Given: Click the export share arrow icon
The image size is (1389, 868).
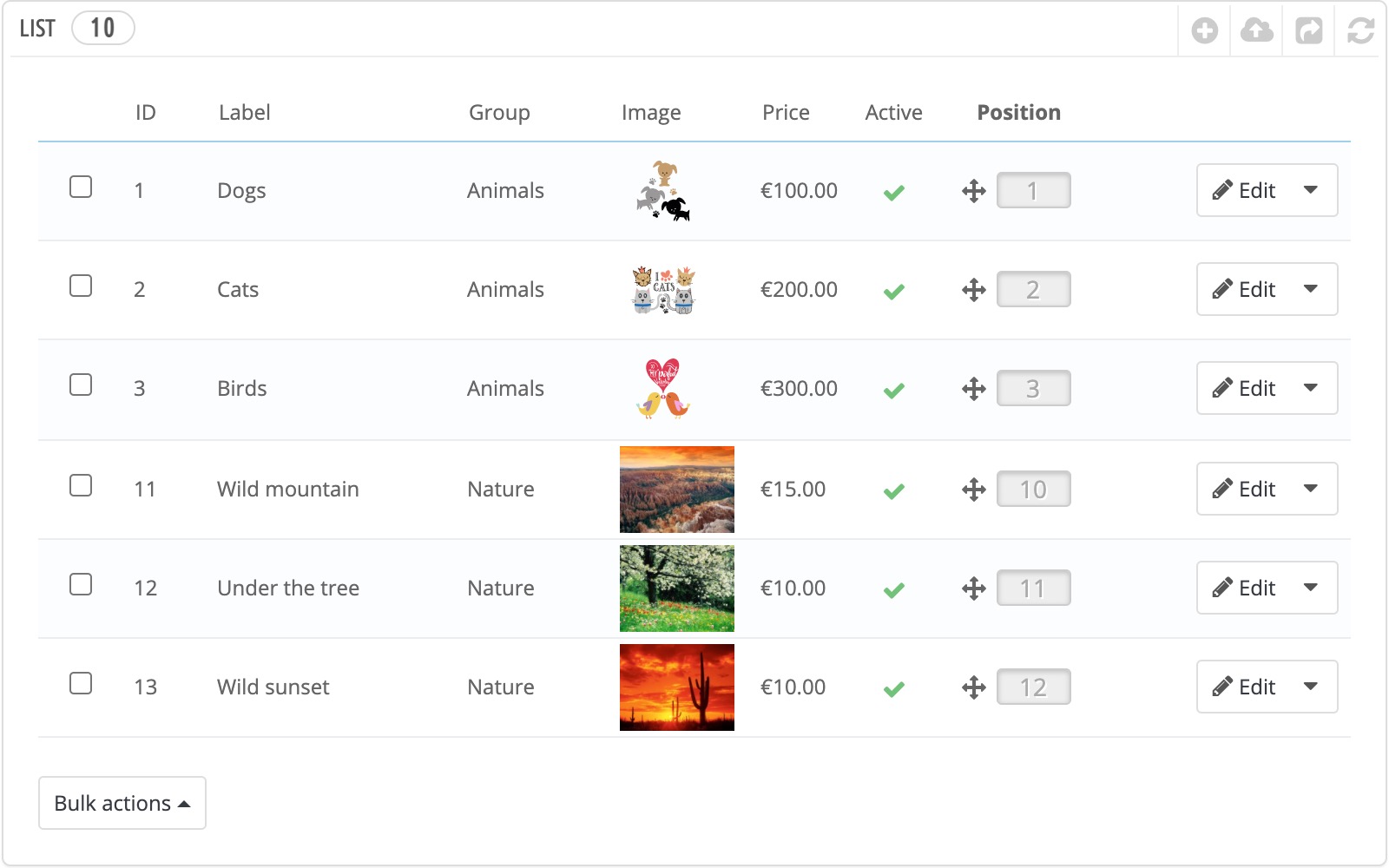Looking at the screenshot, I should (1308, 31).
